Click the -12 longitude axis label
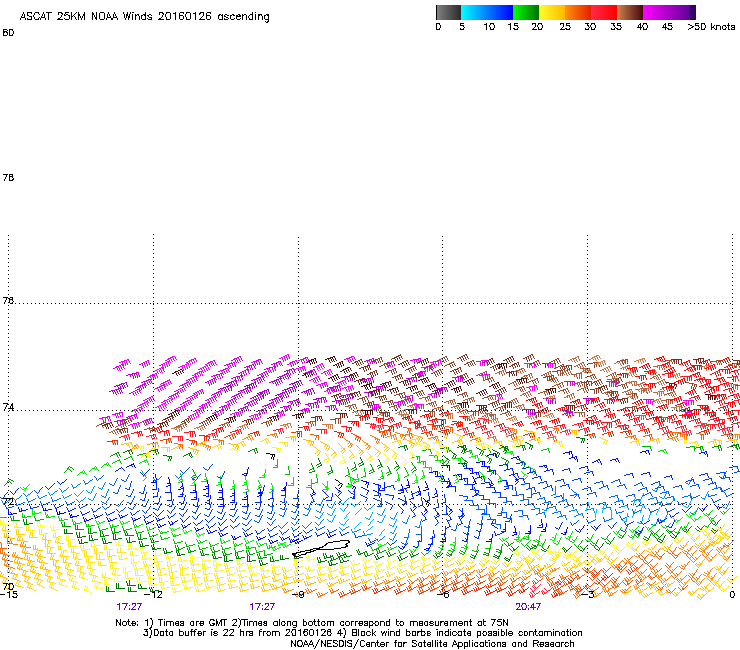The height and width of the screenshot is (650, 740). tap(154, 594)
